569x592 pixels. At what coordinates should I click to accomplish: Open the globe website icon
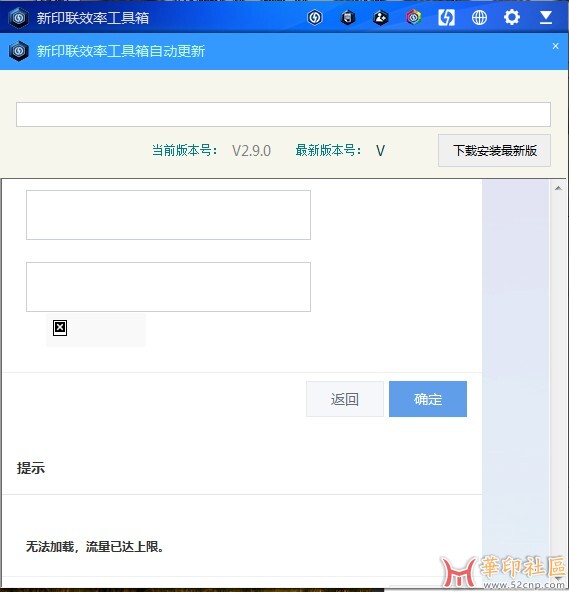click(479, 17)
